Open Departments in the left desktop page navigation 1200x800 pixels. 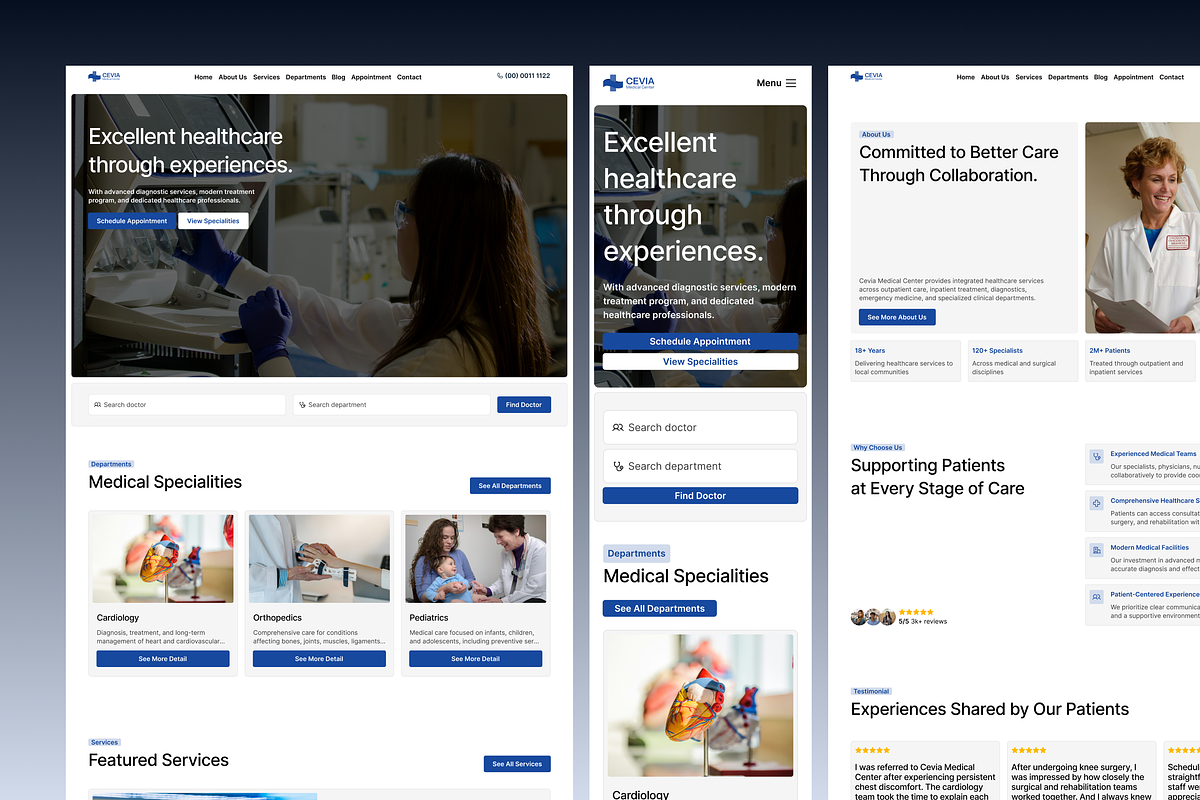tap(306, 77)
